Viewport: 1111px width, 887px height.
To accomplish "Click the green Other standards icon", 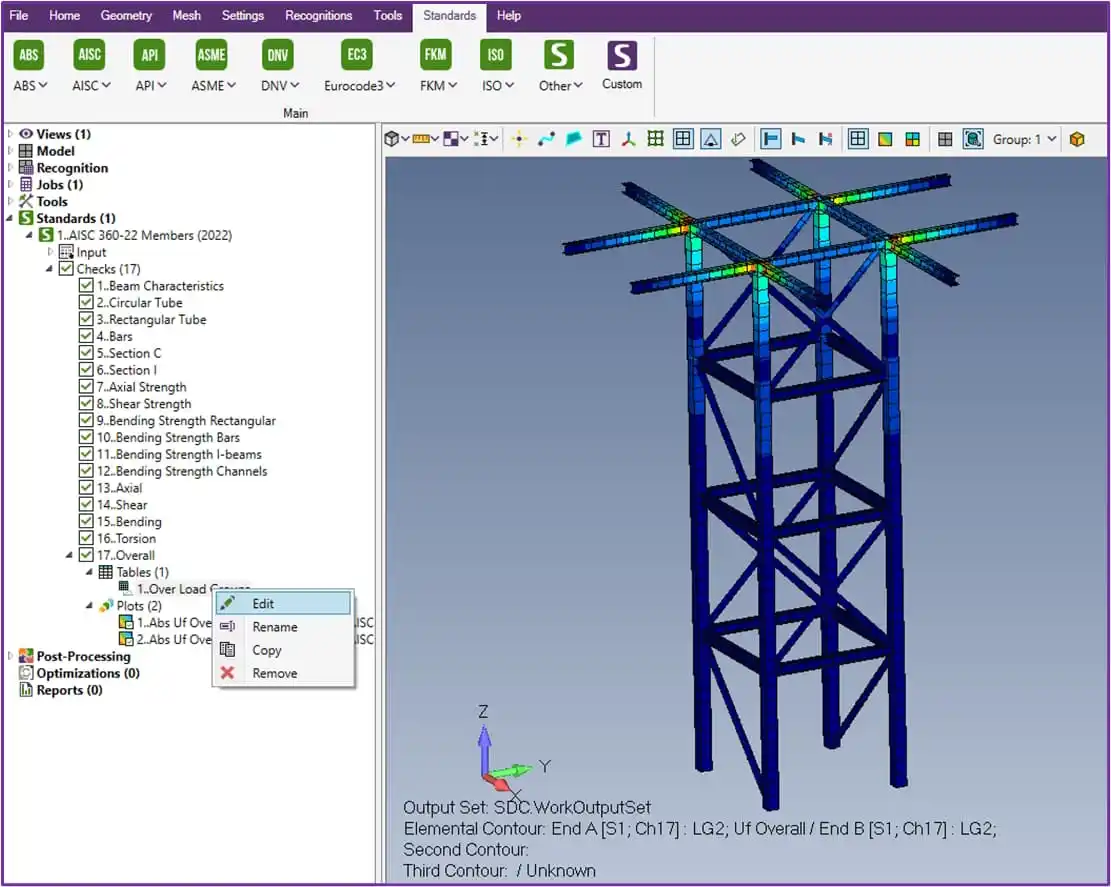I will [559, 55].
